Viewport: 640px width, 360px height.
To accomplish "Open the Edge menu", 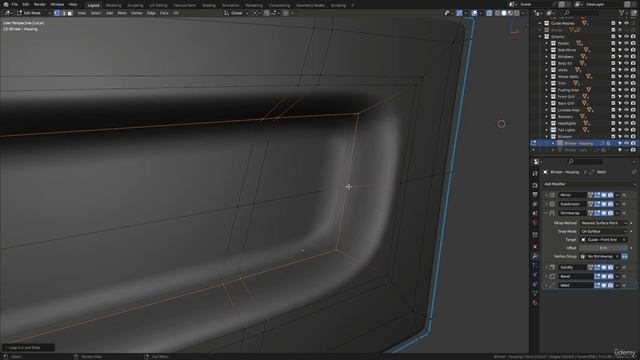I will point(151,13).
